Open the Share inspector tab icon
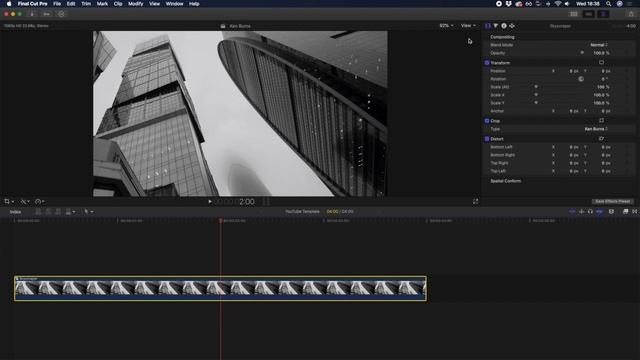The image size is (640, 360). coord(512,26)
